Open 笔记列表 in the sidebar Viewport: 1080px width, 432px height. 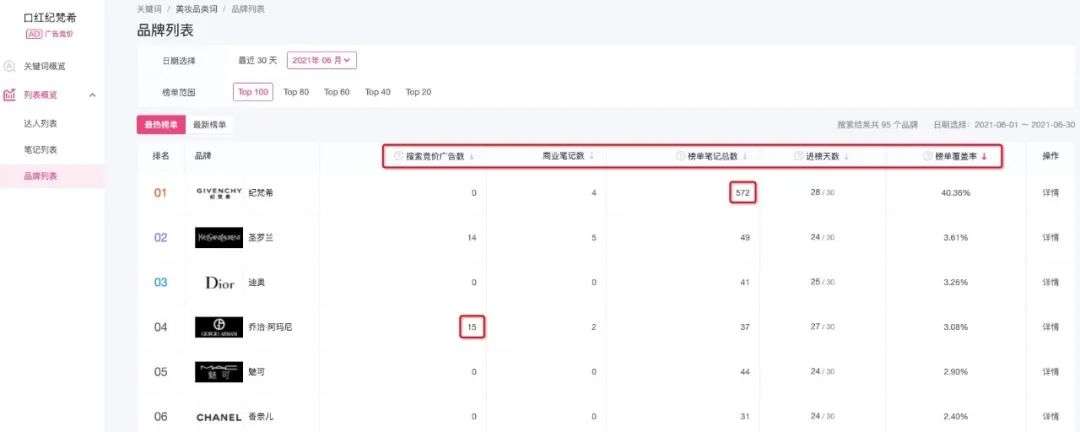pyautogui.click(x=40, y=150)
